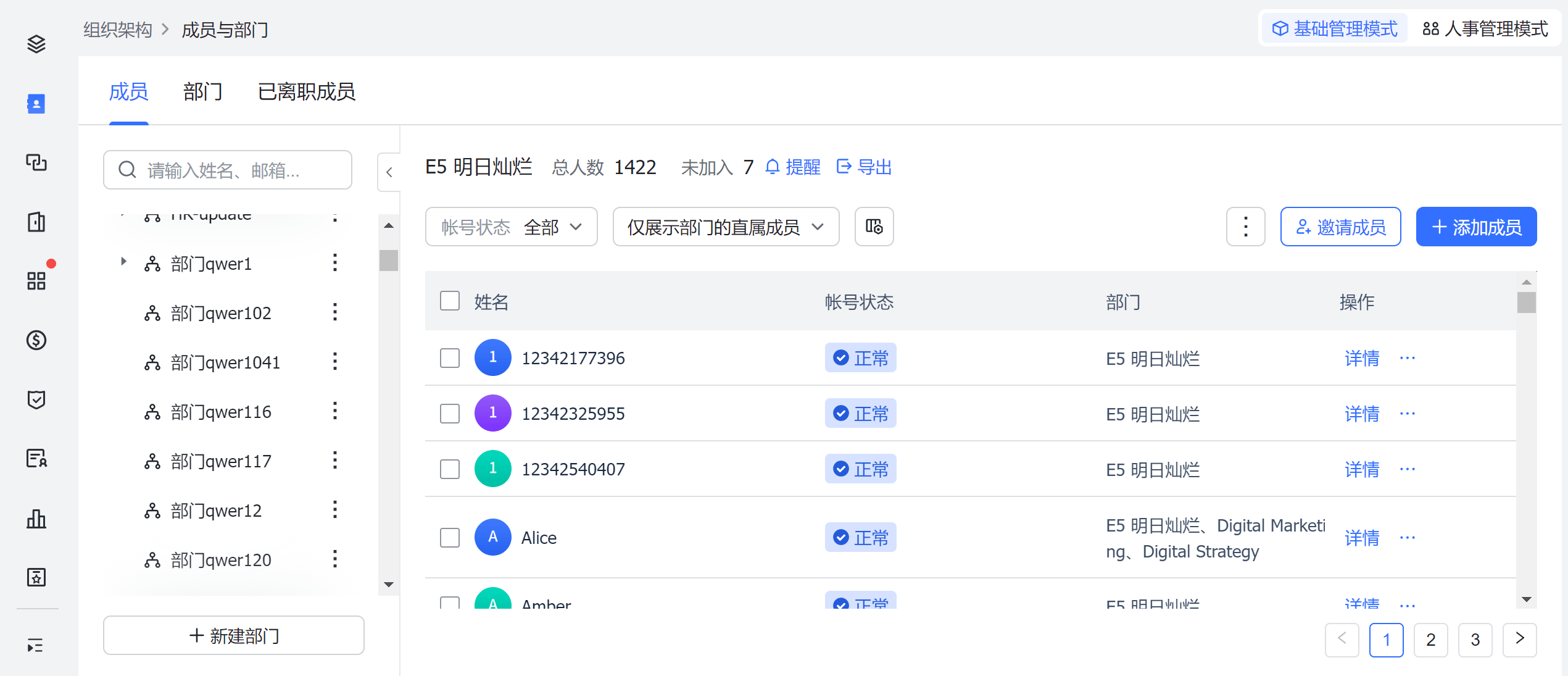Image resolution: width=1568 pixels, height=676 pixels.
Task: Open more actions for member 12342540407
Action: [x=1408, y=469]
